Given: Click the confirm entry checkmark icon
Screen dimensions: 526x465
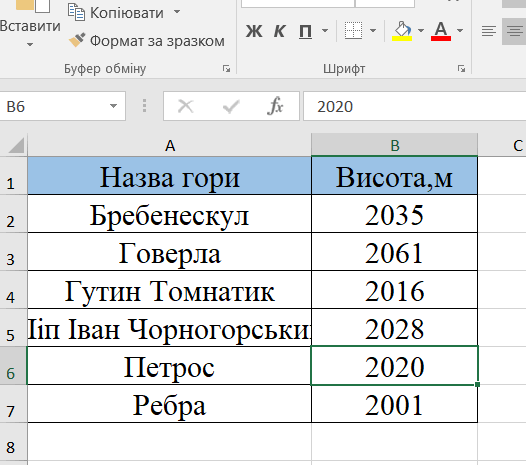Looking at the screenshot, I should click(x=231, y=107).
